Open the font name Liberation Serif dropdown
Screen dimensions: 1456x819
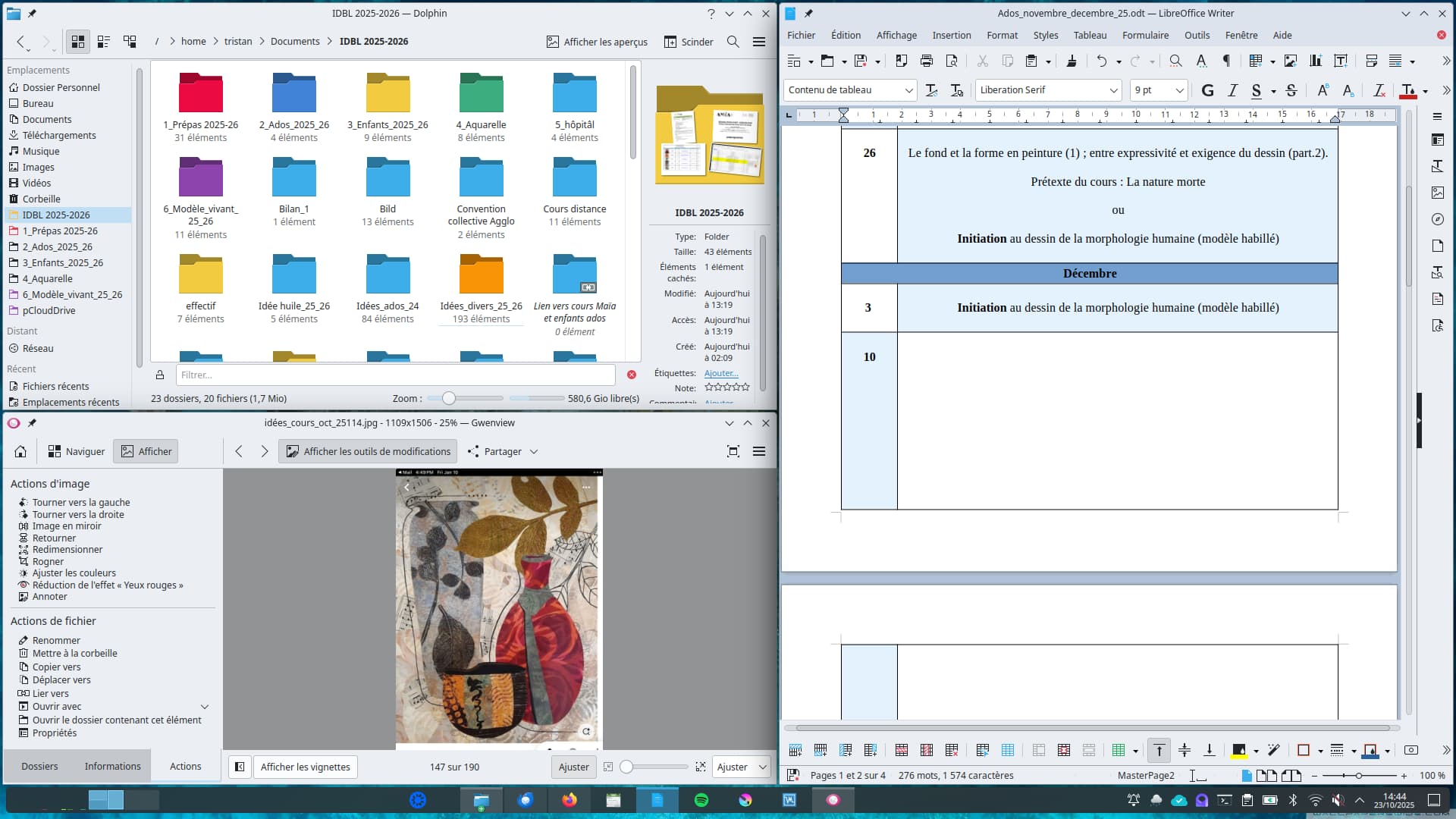pos(1113,90)
